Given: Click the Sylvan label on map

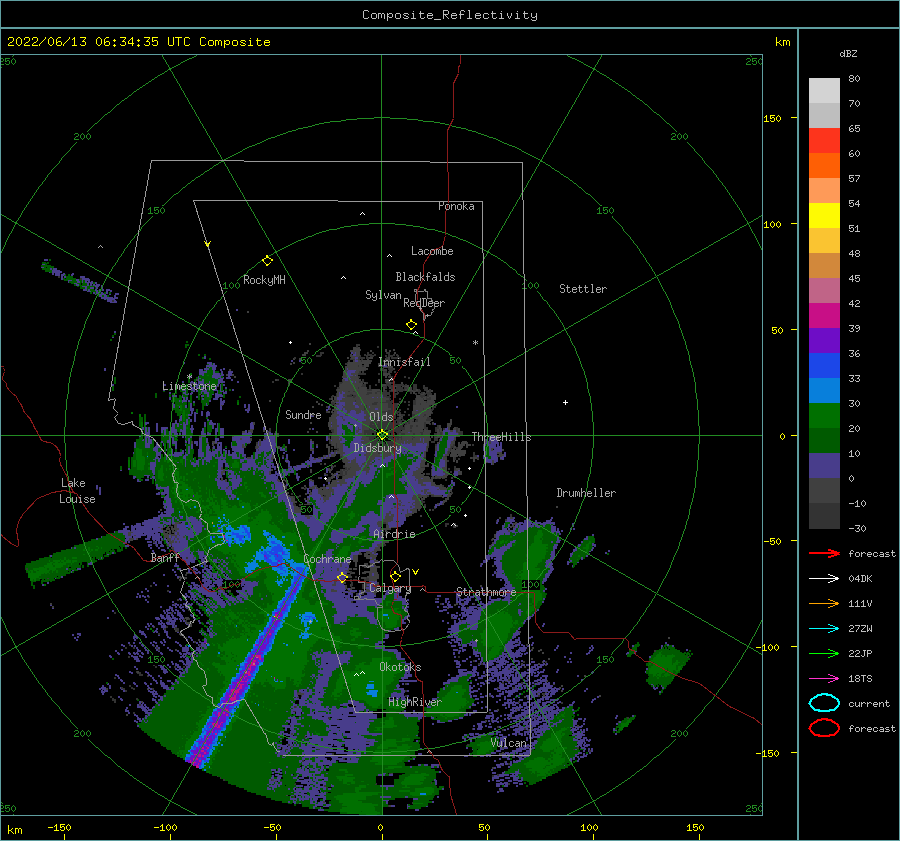Looking at the screenshot, I should [x=383, y=295].
